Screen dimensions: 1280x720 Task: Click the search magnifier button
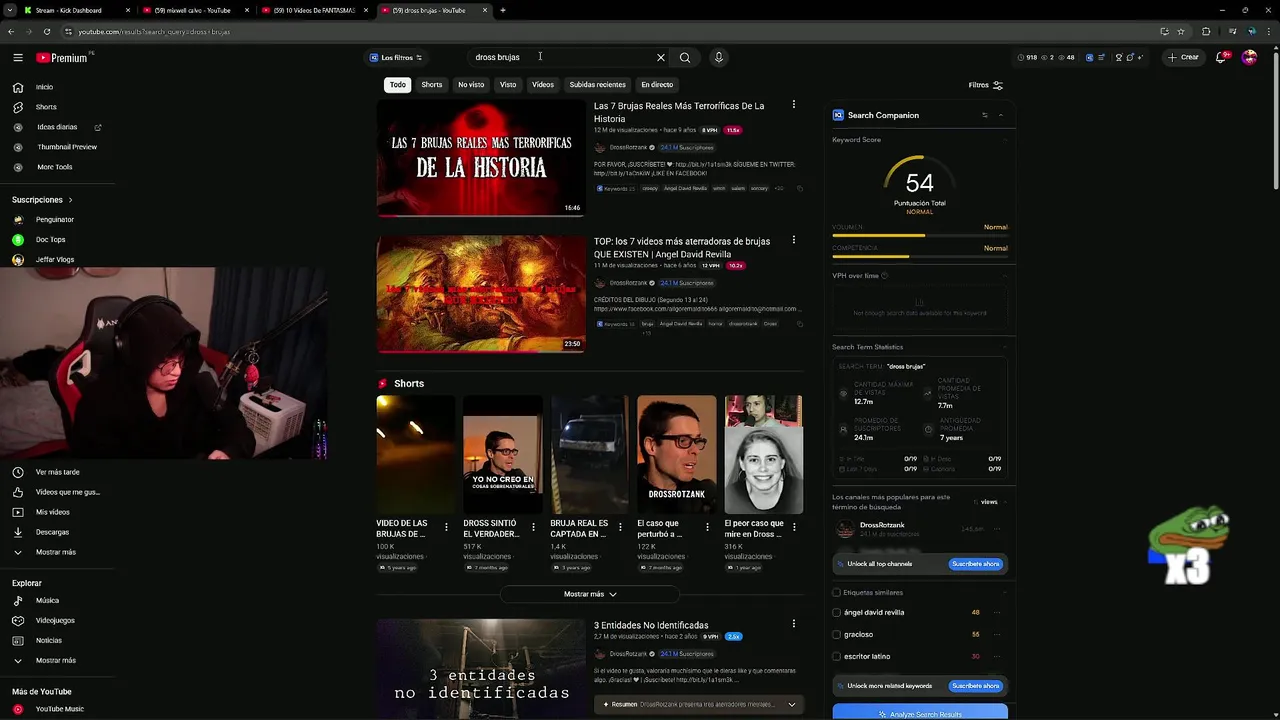(685, 58)
